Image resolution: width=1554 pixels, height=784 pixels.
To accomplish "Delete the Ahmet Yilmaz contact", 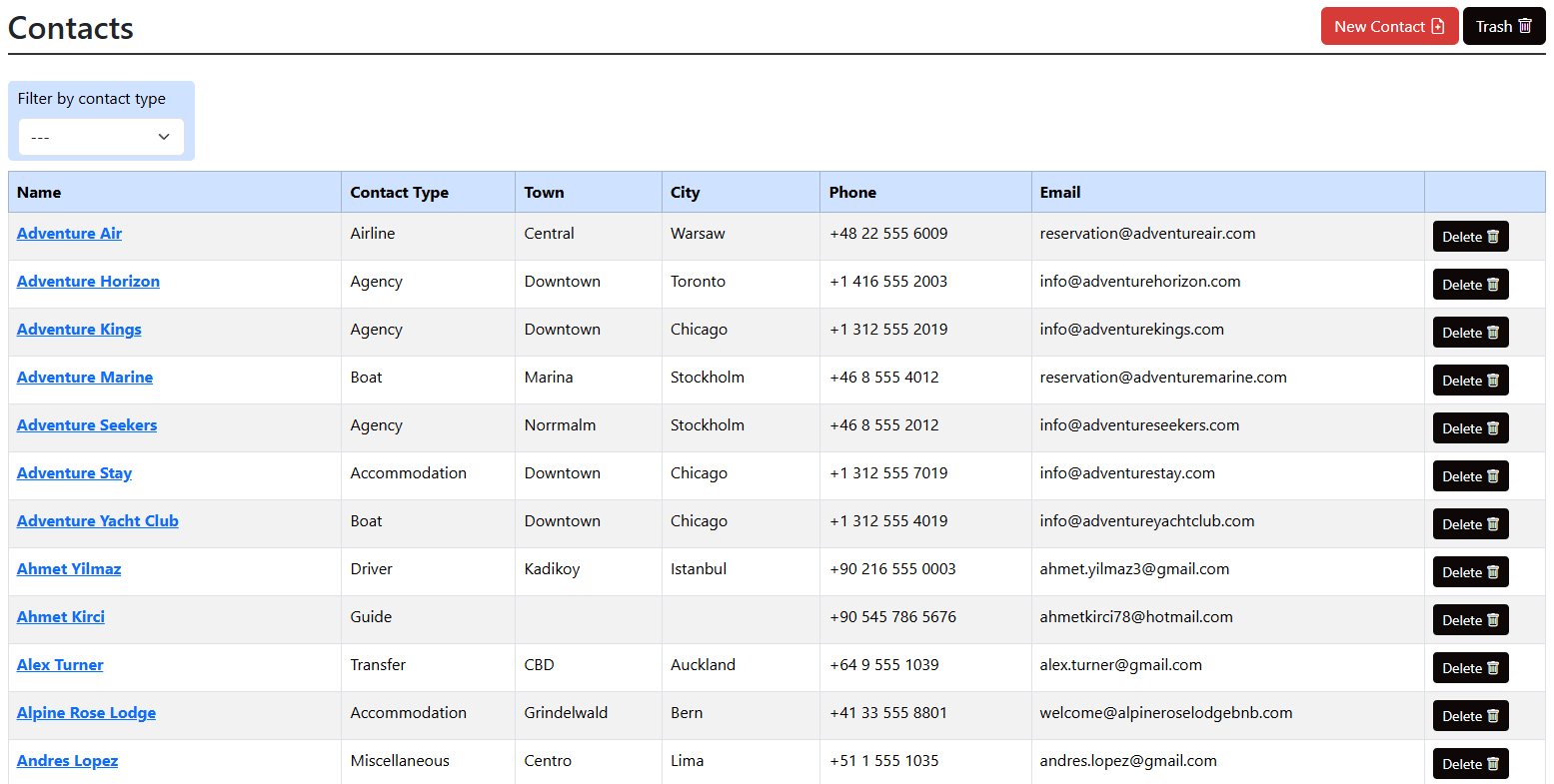I will tap(1470, 572).
